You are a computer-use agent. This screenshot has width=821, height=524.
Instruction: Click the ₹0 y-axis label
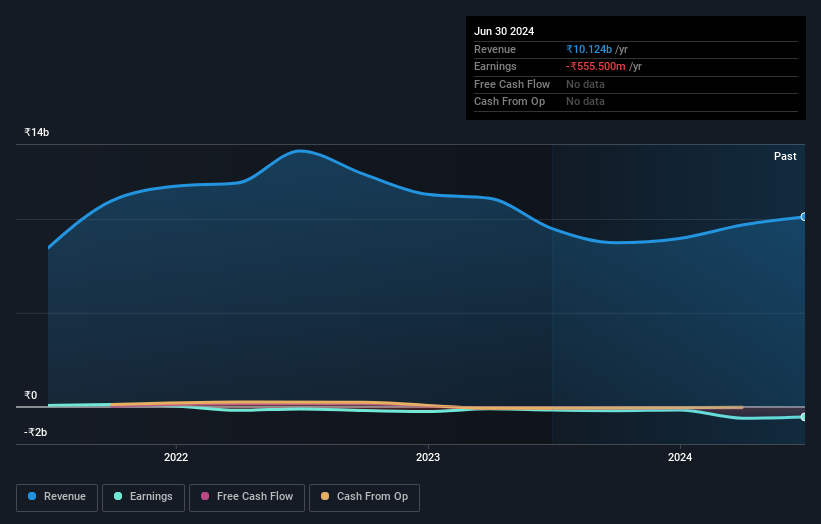click(31, 395)
